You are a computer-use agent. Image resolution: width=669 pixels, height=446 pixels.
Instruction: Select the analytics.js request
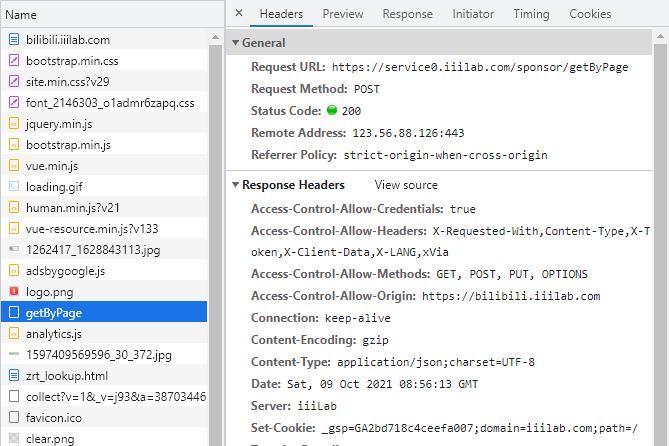[104, 333]
